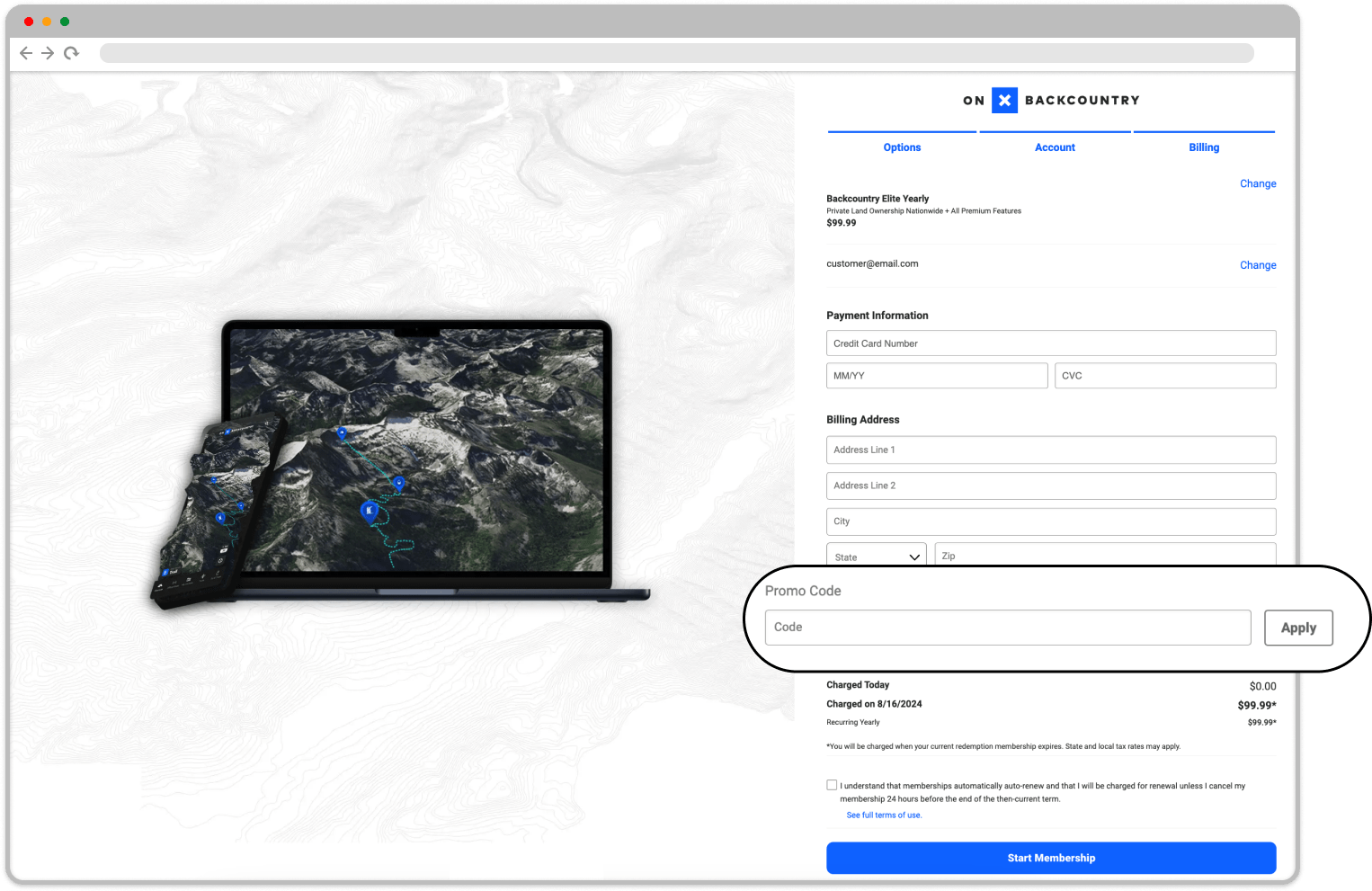Image resolution: width=1372 pixels, height=891 pixels.
Task: Click Change next to Backcountry Elite Yearly
Action: (1258, 183)
